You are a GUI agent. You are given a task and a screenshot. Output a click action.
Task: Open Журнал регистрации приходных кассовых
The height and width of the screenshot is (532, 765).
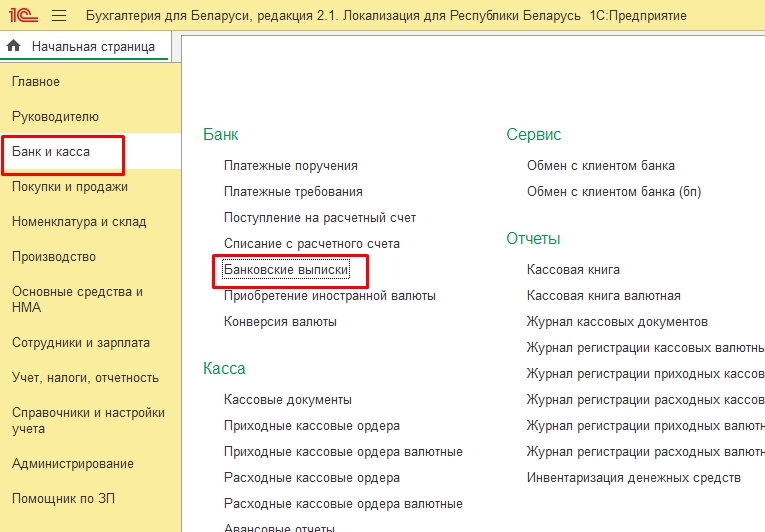[x=645, y=374]
